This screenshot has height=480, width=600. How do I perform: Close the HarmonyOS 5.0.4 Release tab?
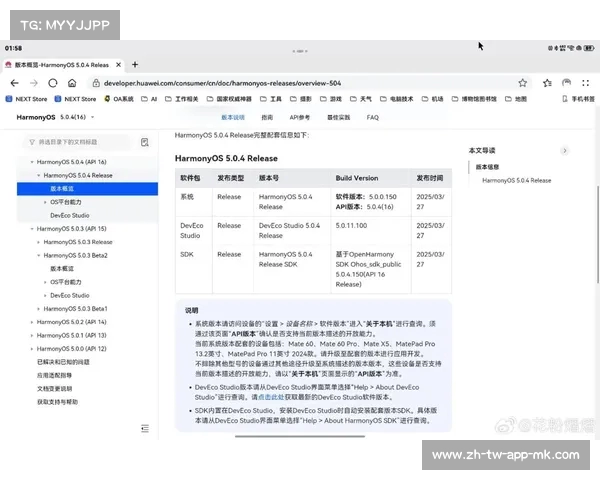(x=119, y=65)
